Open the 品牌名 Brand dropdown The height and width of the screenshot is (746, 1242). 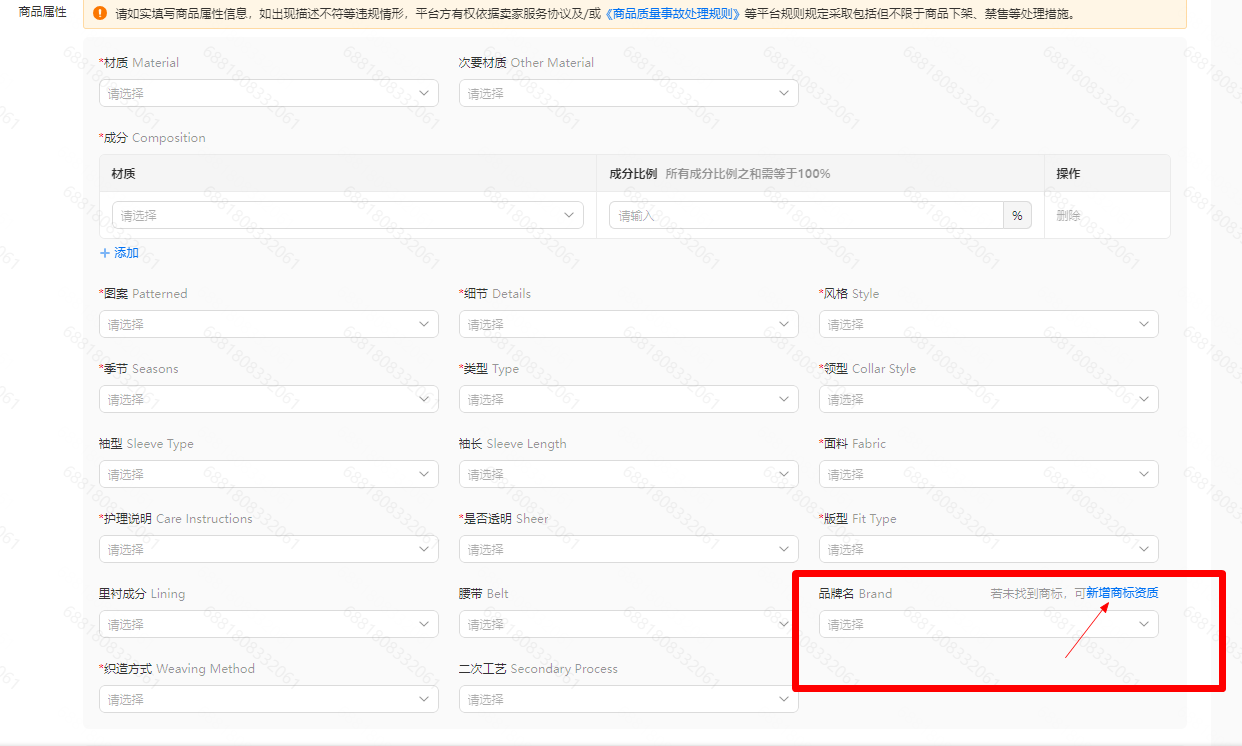[x=988, y=624]
